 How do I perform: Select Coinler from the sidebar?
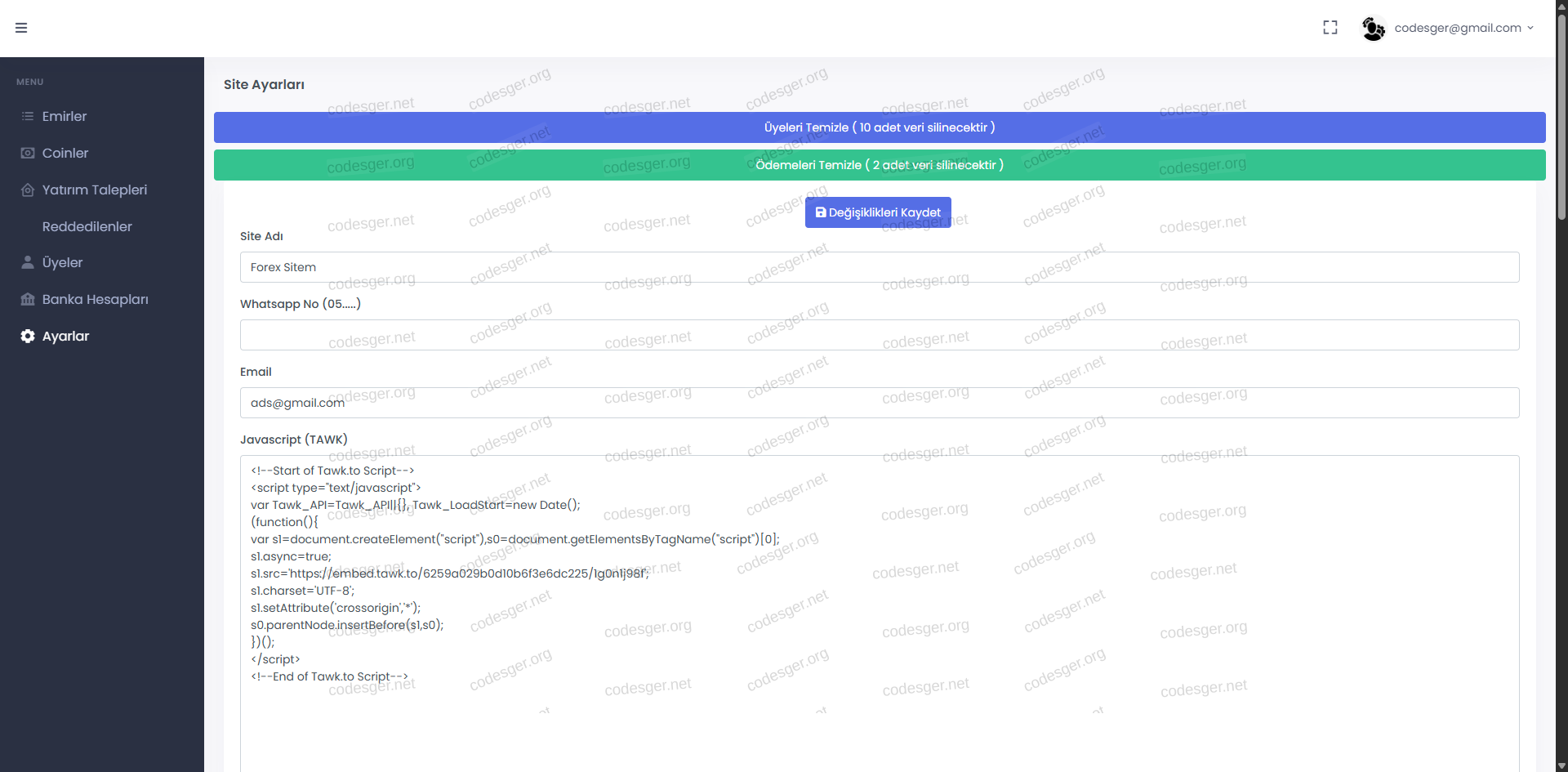point(65,153)
